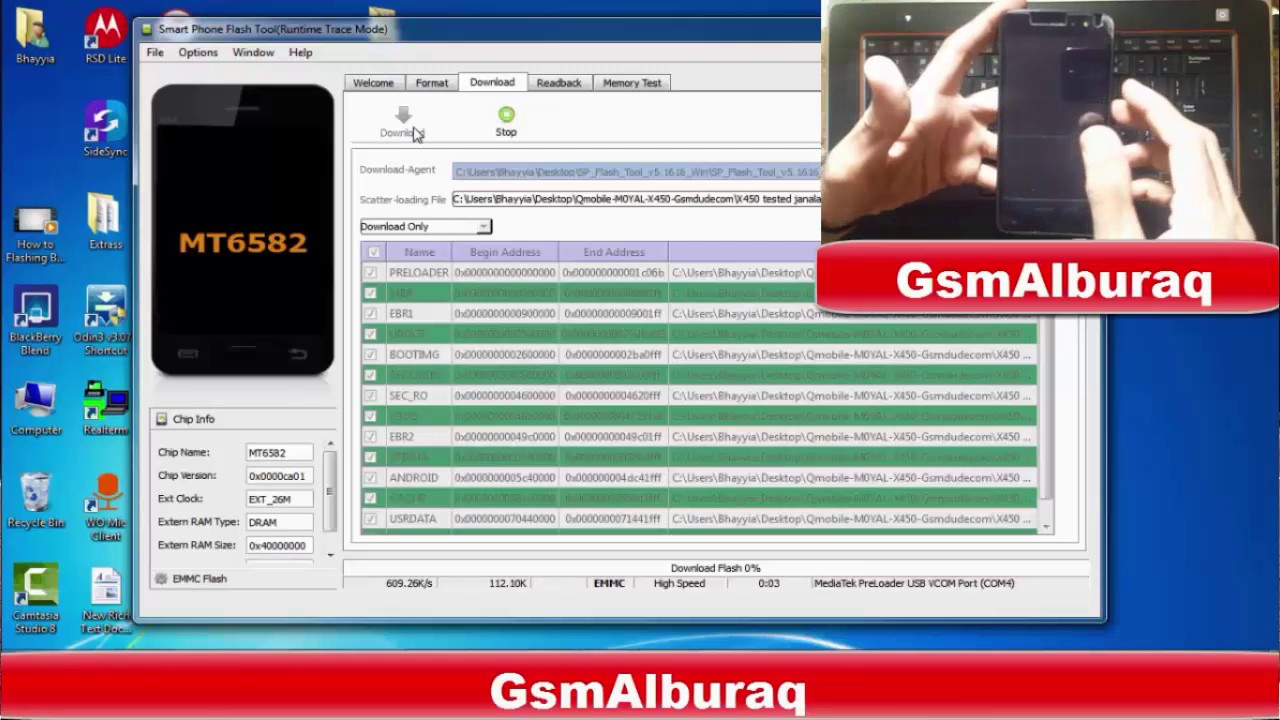Click the End Address column header
This screenshot has height=720, width=1280.
613,253
